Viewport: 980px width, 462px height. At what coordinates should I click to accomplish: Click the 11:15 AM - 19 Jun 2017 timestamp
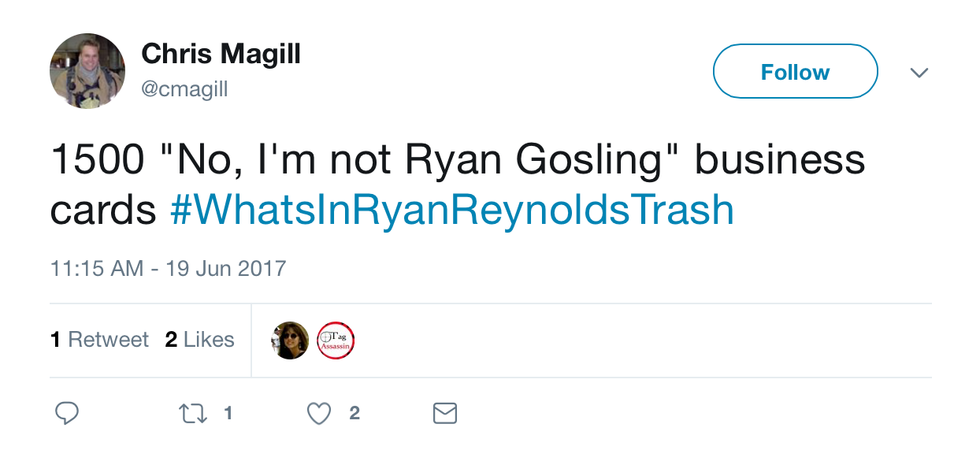pos(168,269)
